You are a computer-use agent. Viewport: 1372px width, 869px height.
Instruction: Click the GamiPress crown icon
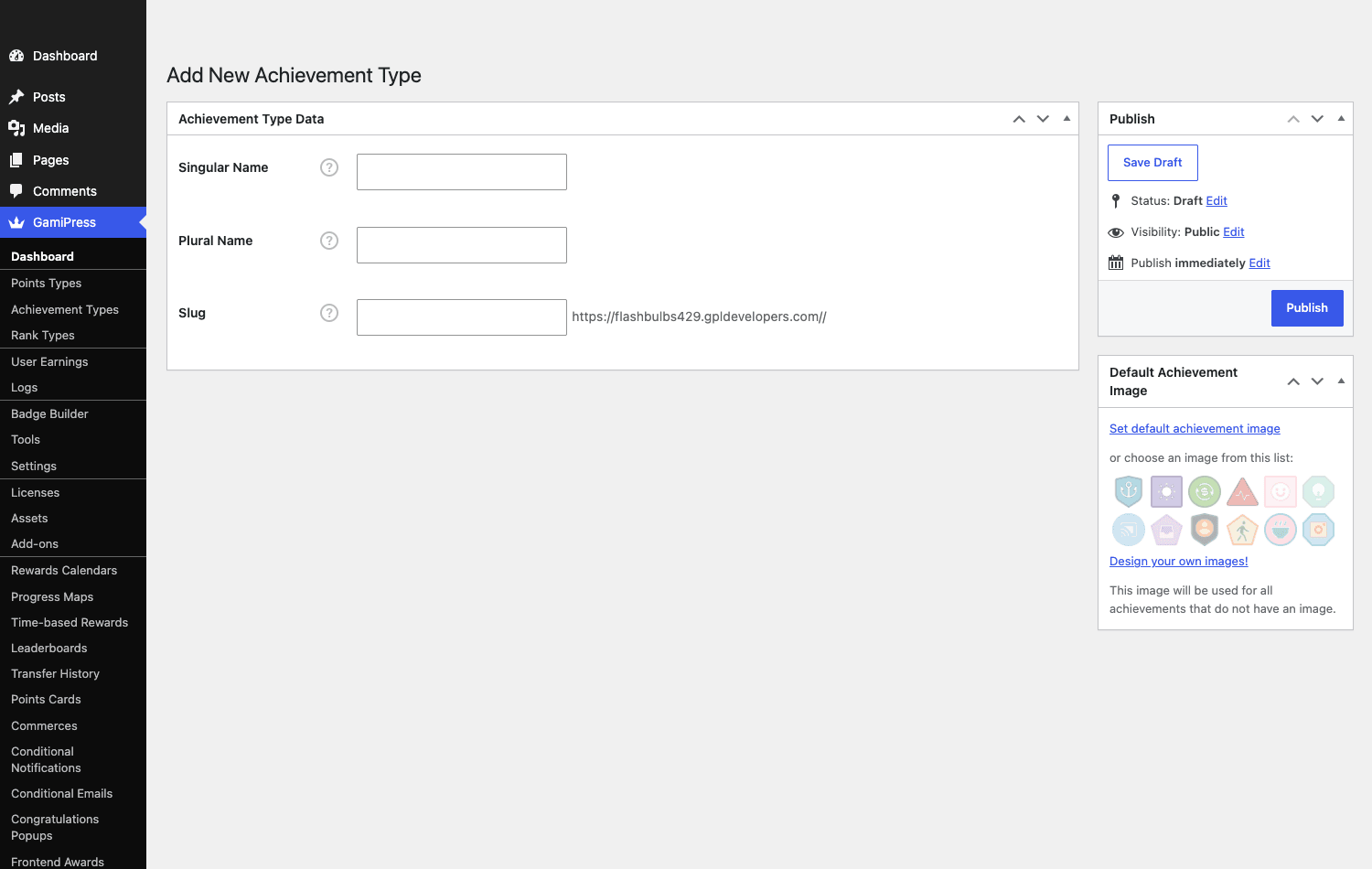click(x=16, y=222)
